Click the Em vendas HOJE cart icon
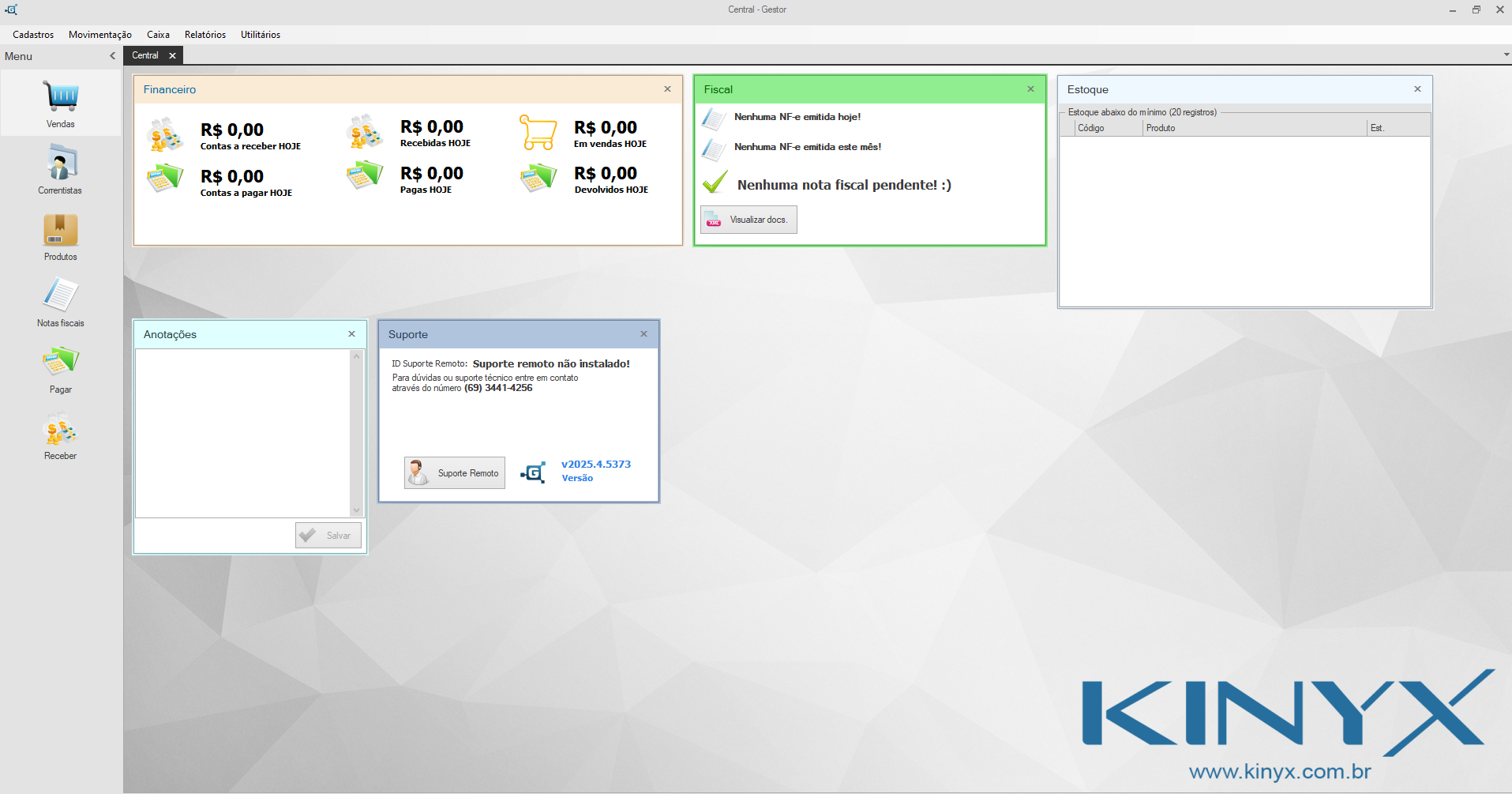1512x794 pixels. pos(538,130)
